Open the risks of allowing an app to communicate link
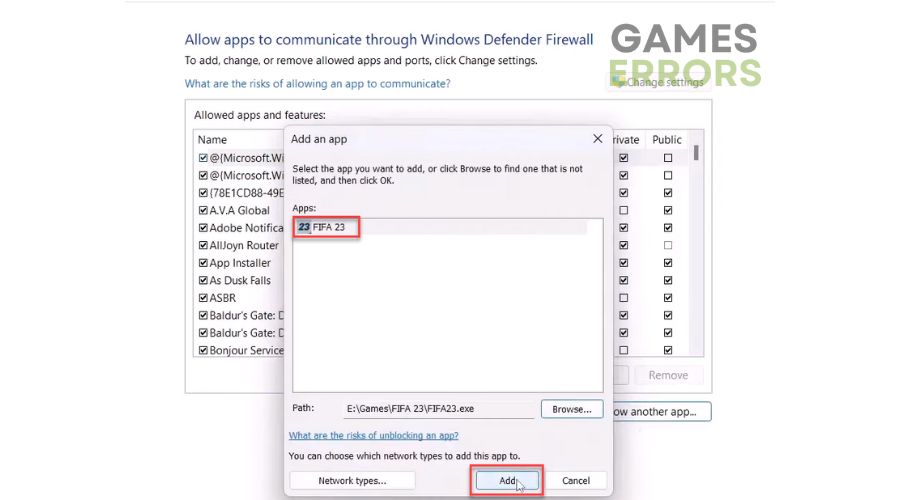This screenshot has width=900, height=500. pyautogui.click(x=317, y=84)
